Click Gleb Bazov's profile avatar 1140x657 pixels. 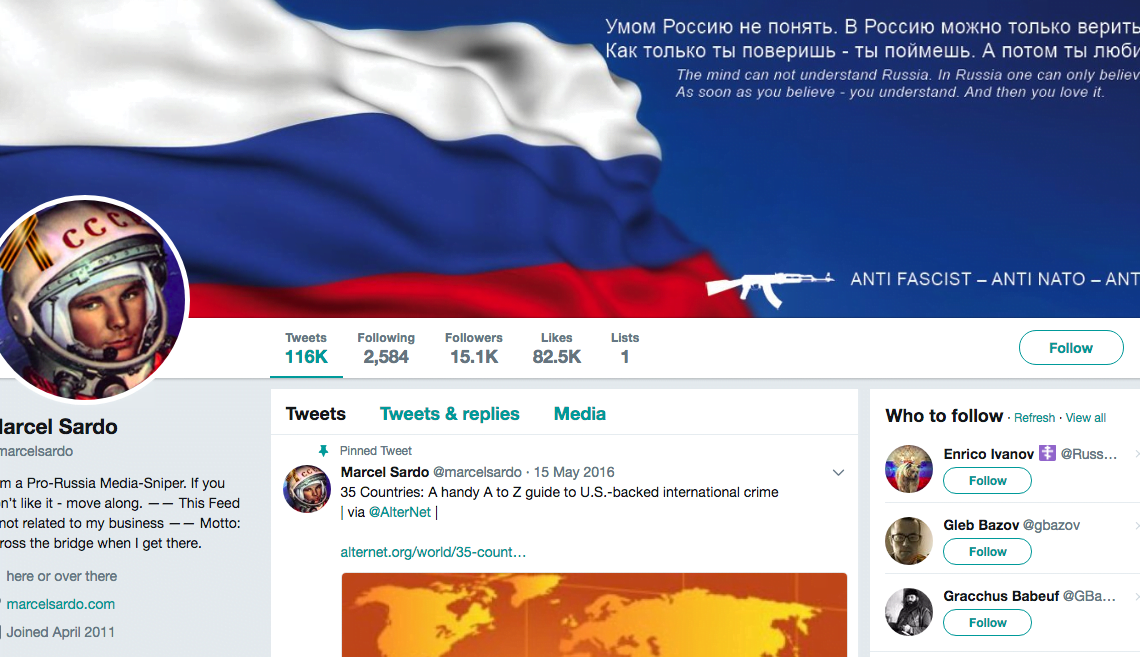tap(909, 540)
